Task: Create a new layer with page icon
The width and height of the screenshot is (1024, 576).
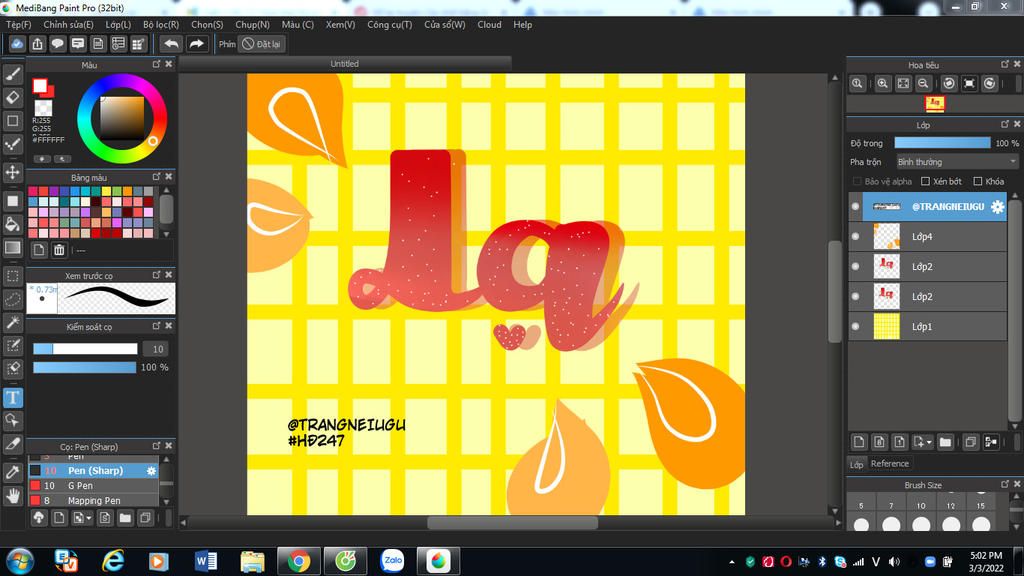Action: click(x=859, y=442)
